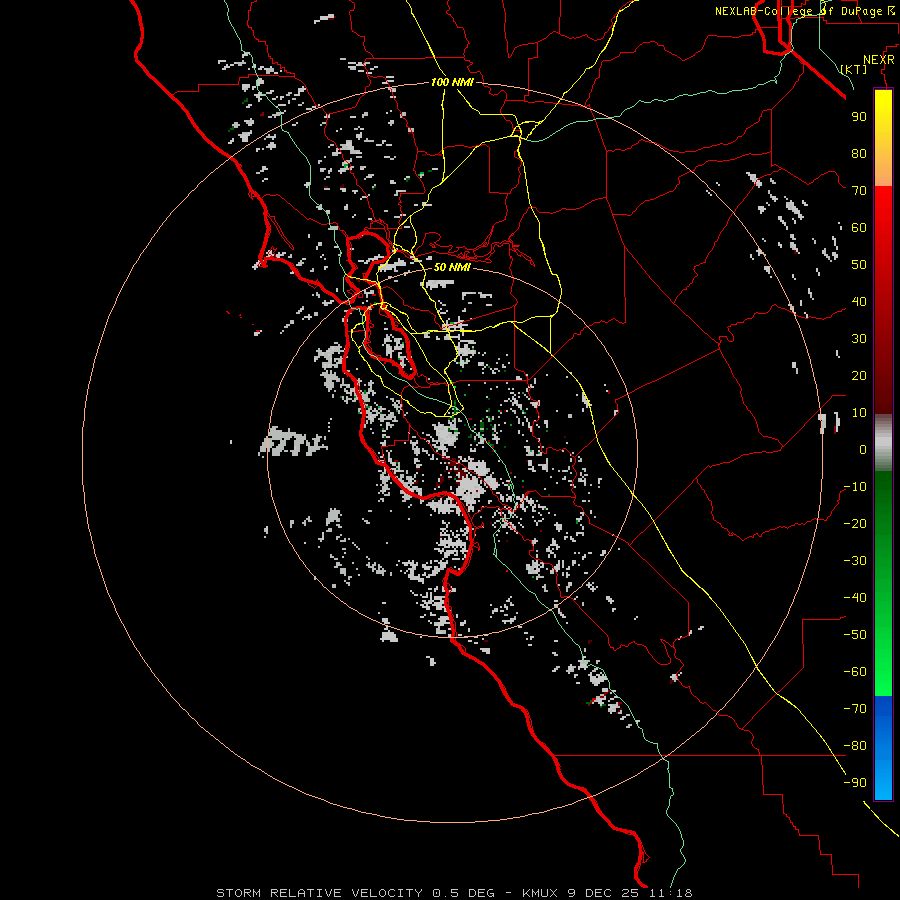
Task: Click the "80" colorbar scale value
Action: (859, 153)
